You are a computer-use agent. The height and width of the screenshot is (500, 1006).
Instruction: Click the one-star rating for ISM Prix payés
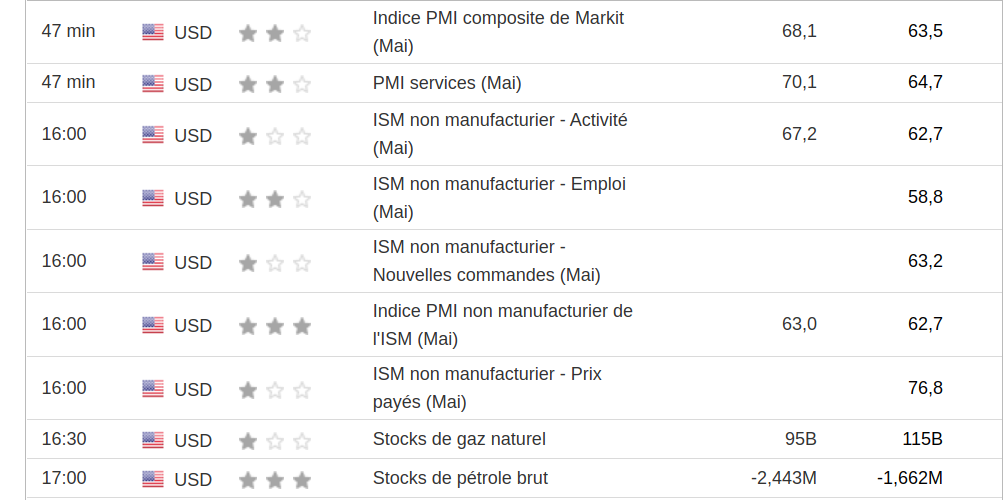pyautogui.click(x=275, y=390)
